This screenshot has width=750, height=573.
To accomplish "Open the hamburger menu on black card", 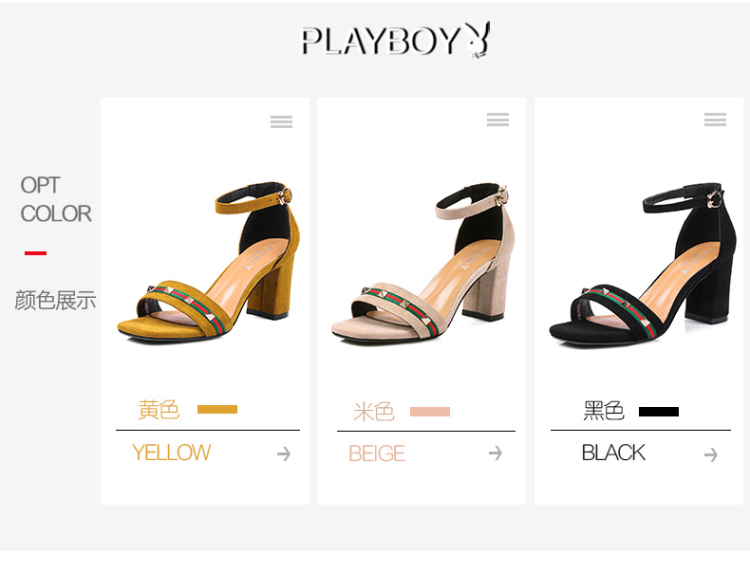I will 715,120.
